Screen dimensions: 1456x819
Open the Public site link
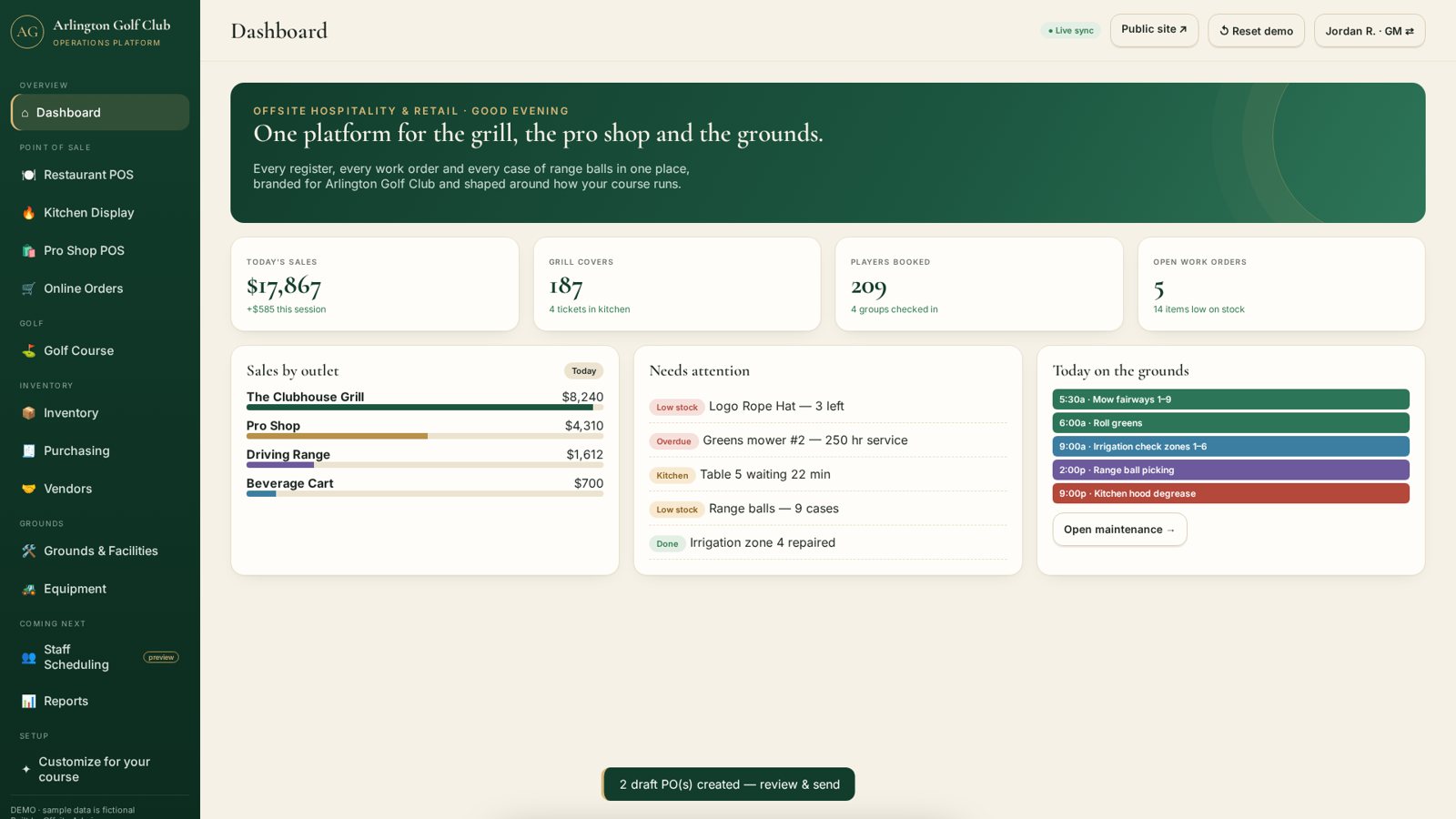pos(1154,30)
